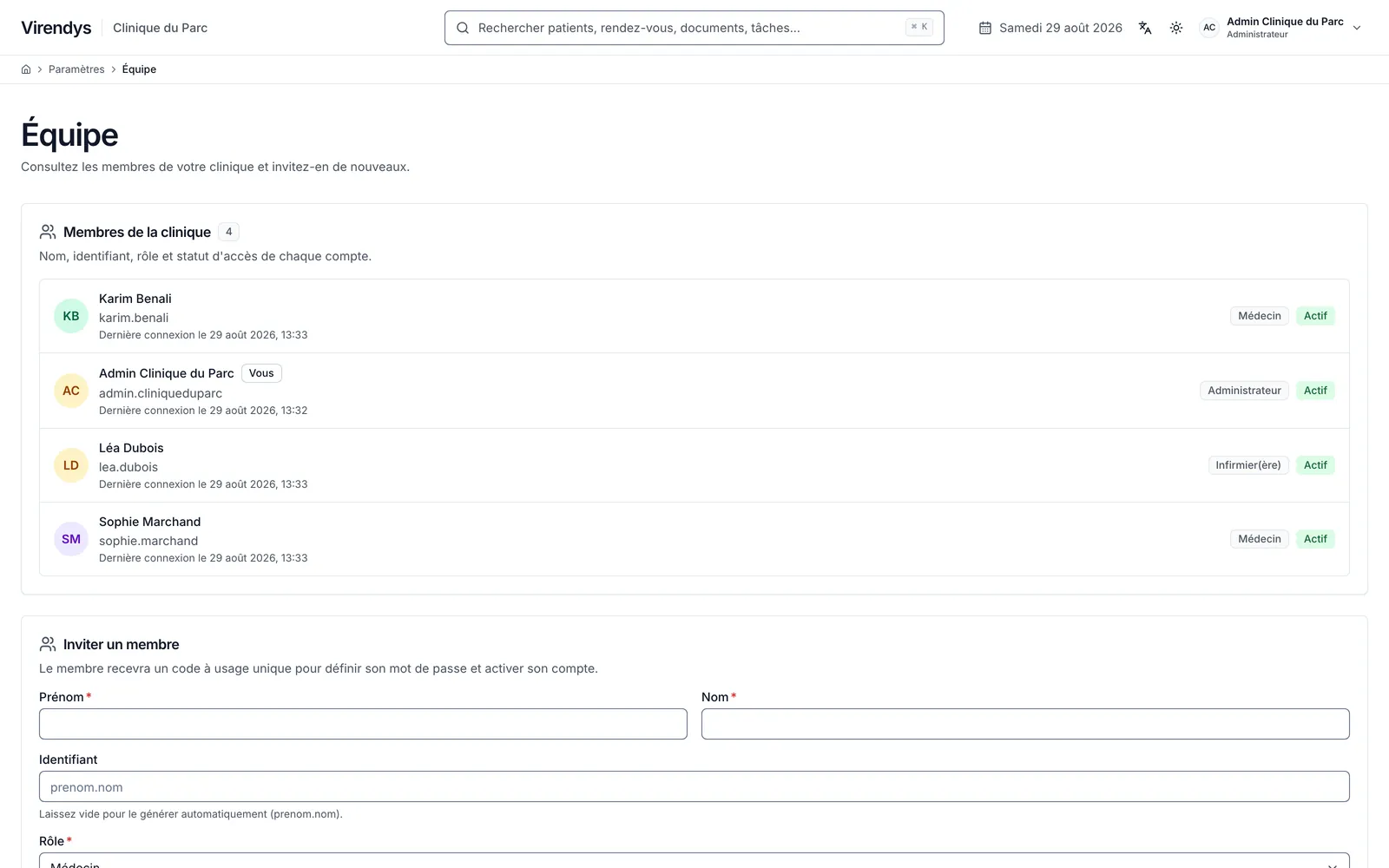Click the member count badge 4
The height and width of the screenshot is (868, 1389).
(229, 232)
